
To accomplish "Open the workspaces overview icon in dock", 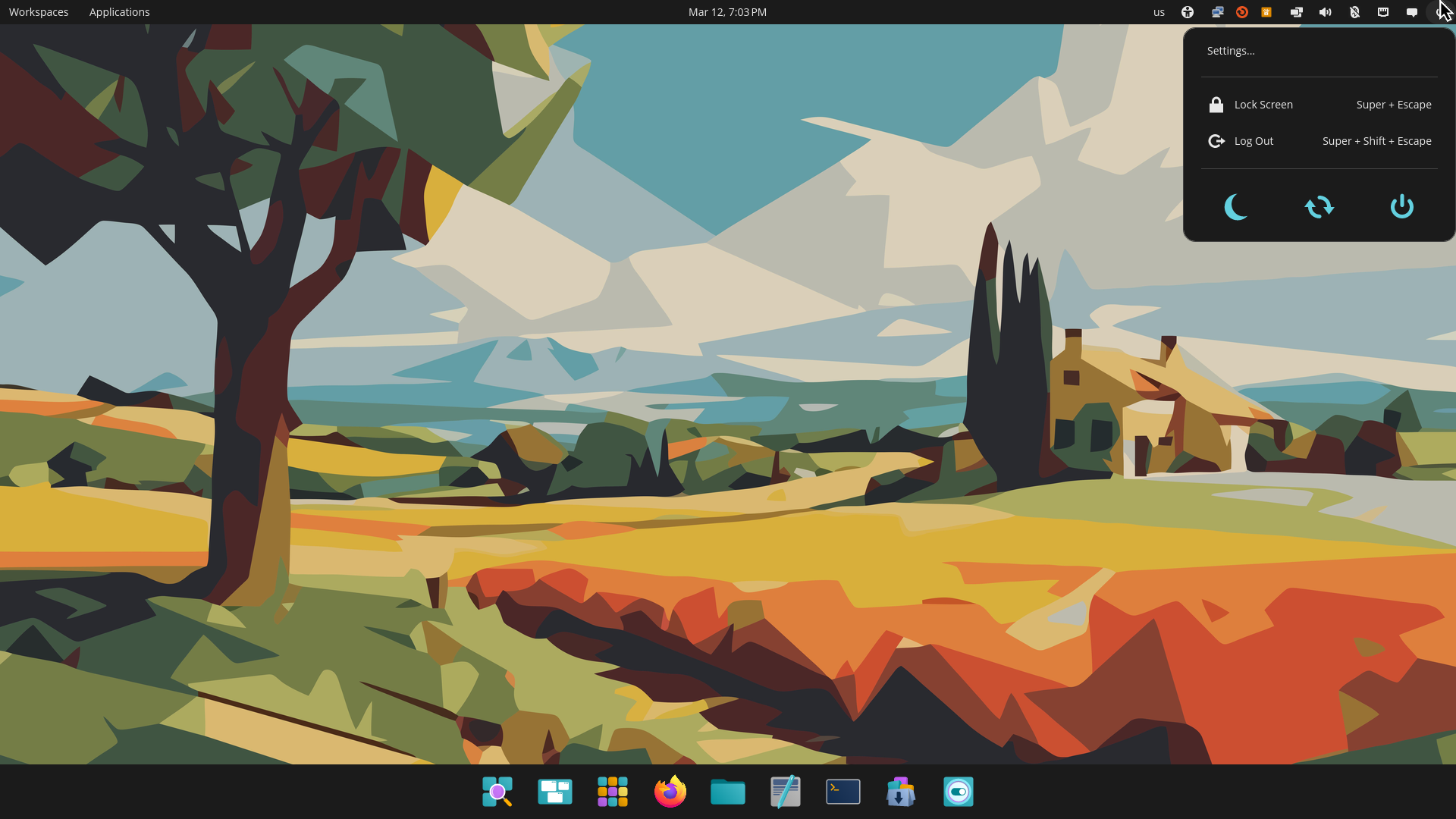I will tap(554, 791).
